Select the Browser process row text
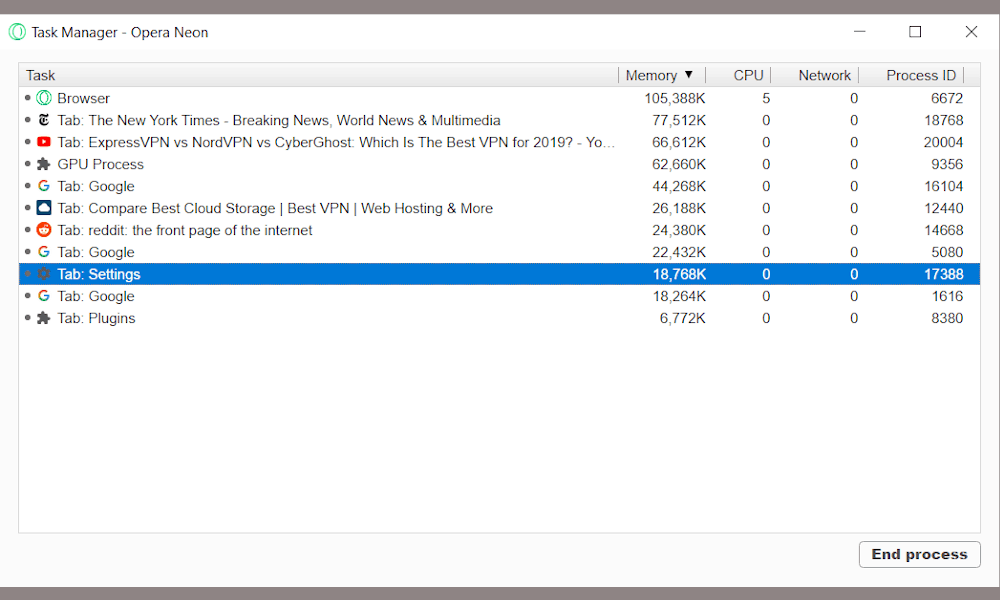This screenshot has height=600, width=1000. pyautogui.click(x=83, y=98)
